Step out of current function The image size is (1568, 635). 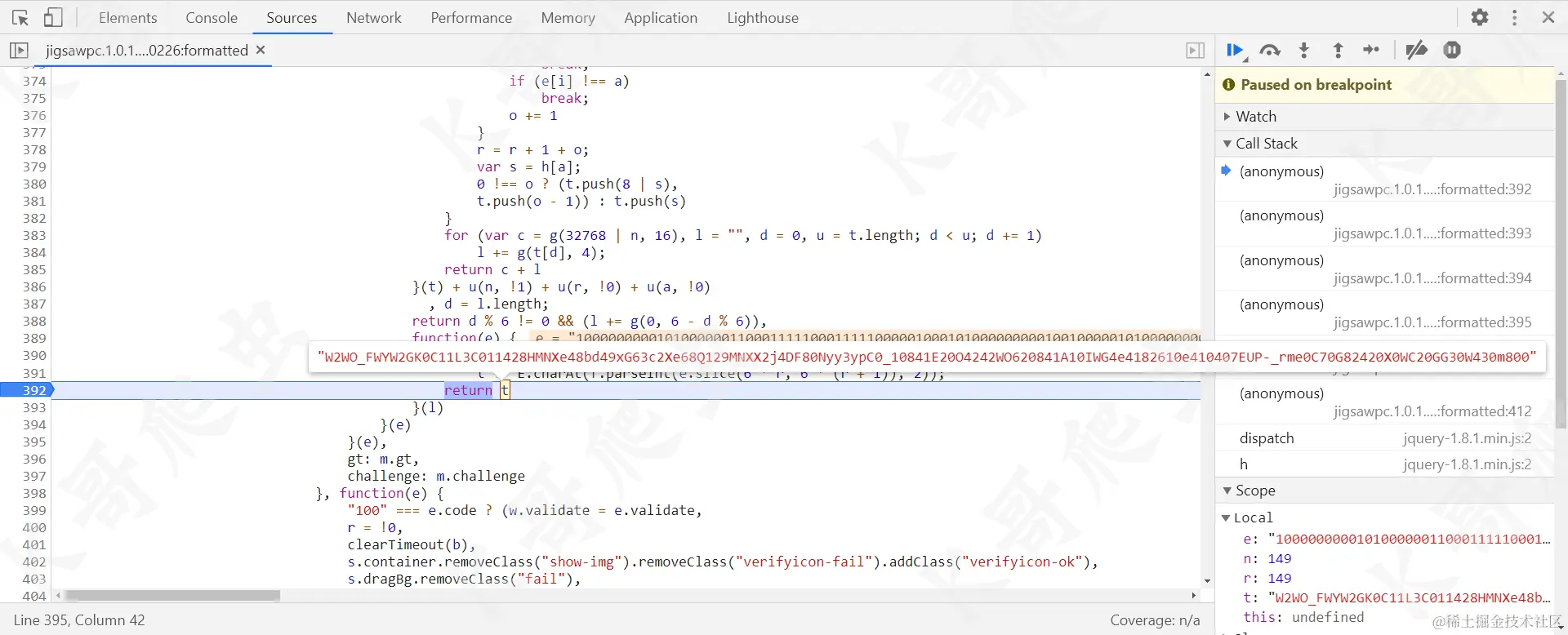(1338, 51)
